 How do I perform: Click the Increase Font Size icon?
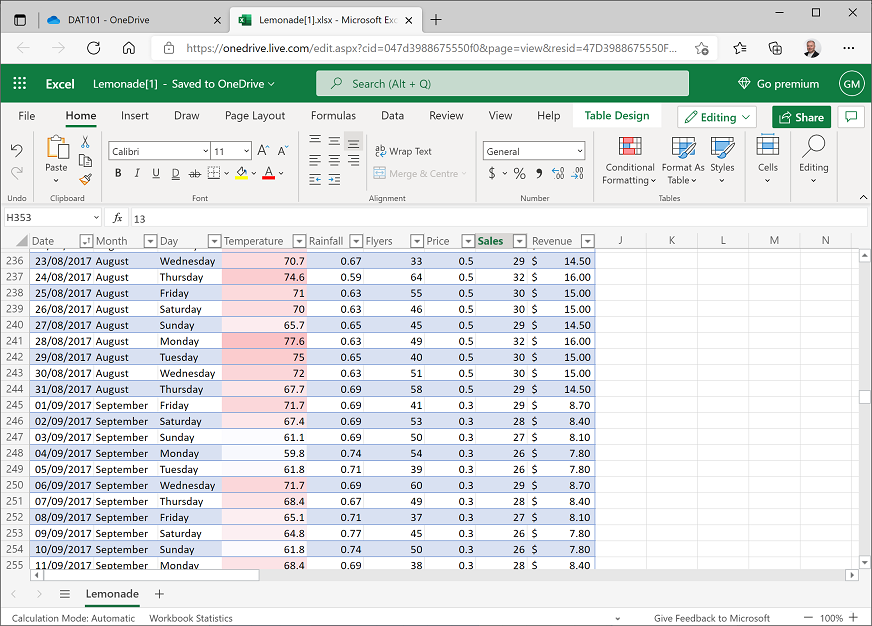[263, 151]
